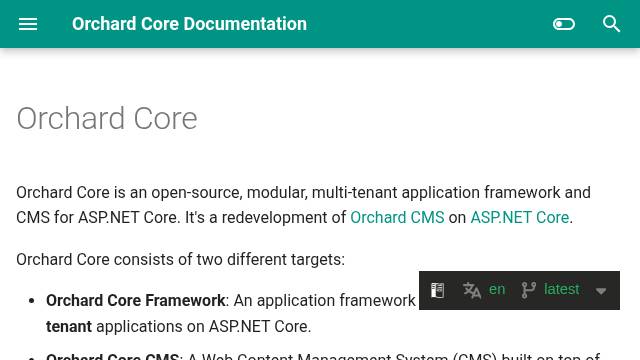Toggle dark/light color scheme switch
Screen dimensions: 640x360
click(x=564, y=24)
